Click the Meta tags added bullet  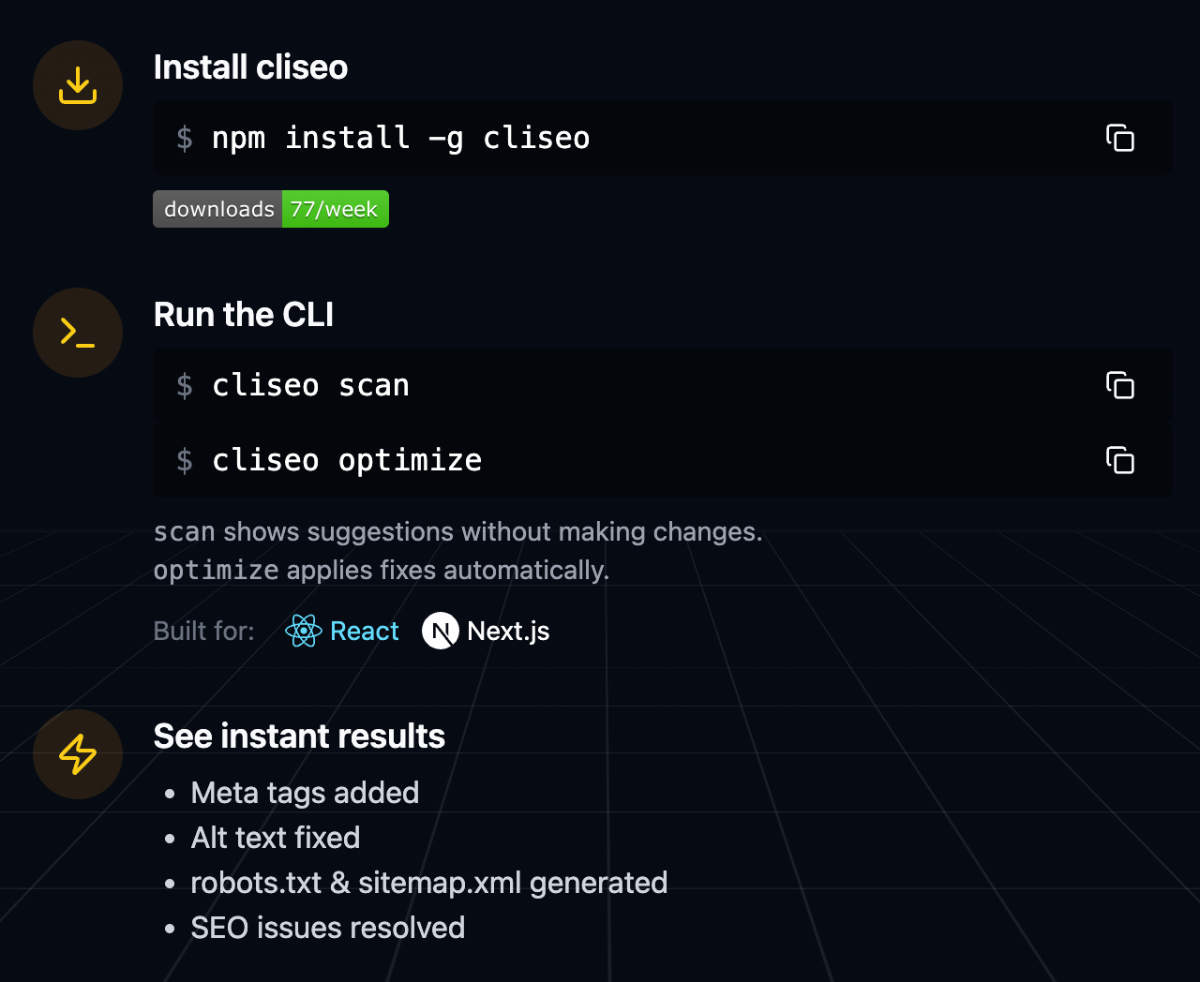(x=304, y=793)
